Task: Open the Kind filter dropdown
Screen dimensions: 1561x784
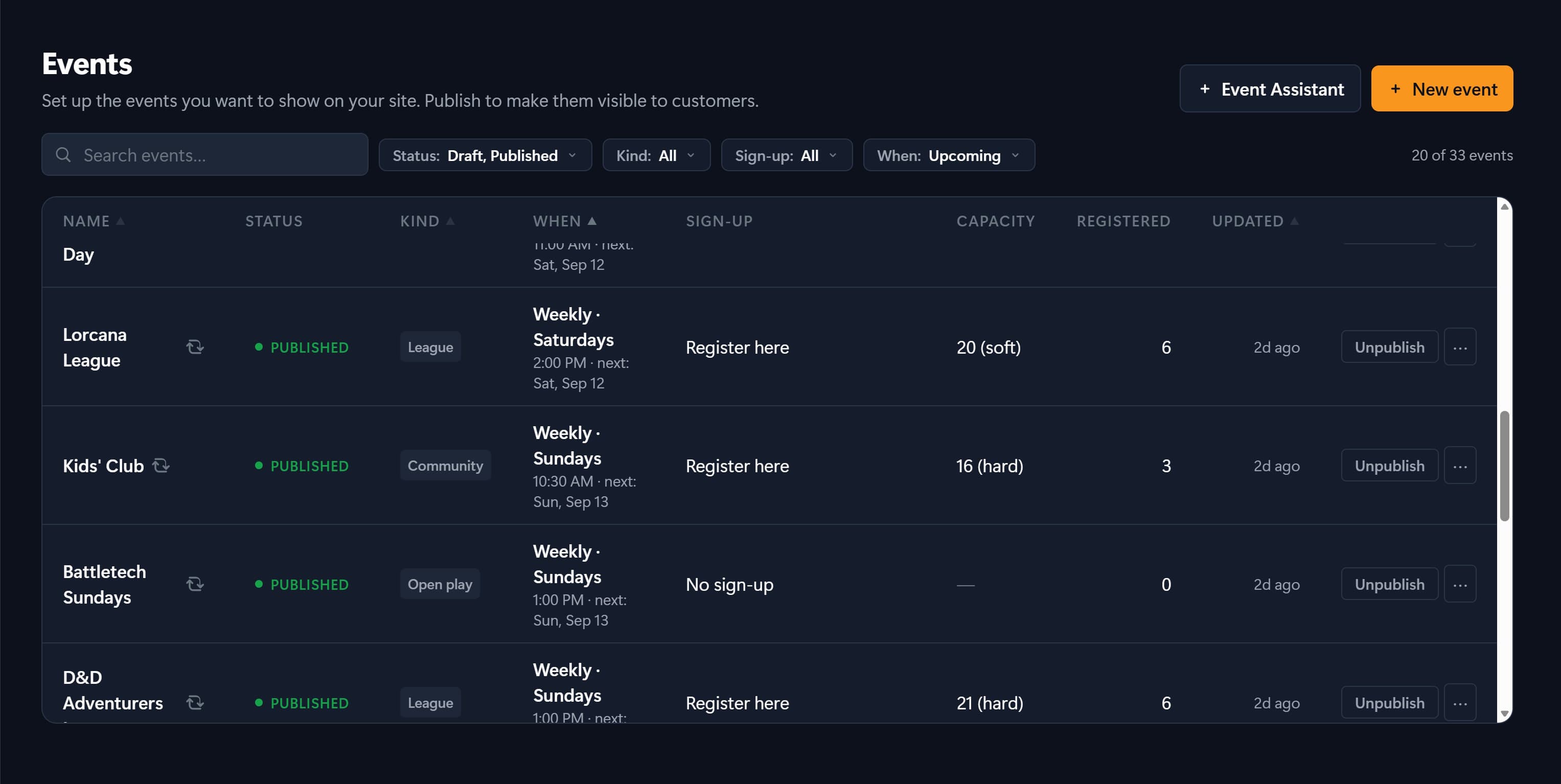Action: (656, 155)
